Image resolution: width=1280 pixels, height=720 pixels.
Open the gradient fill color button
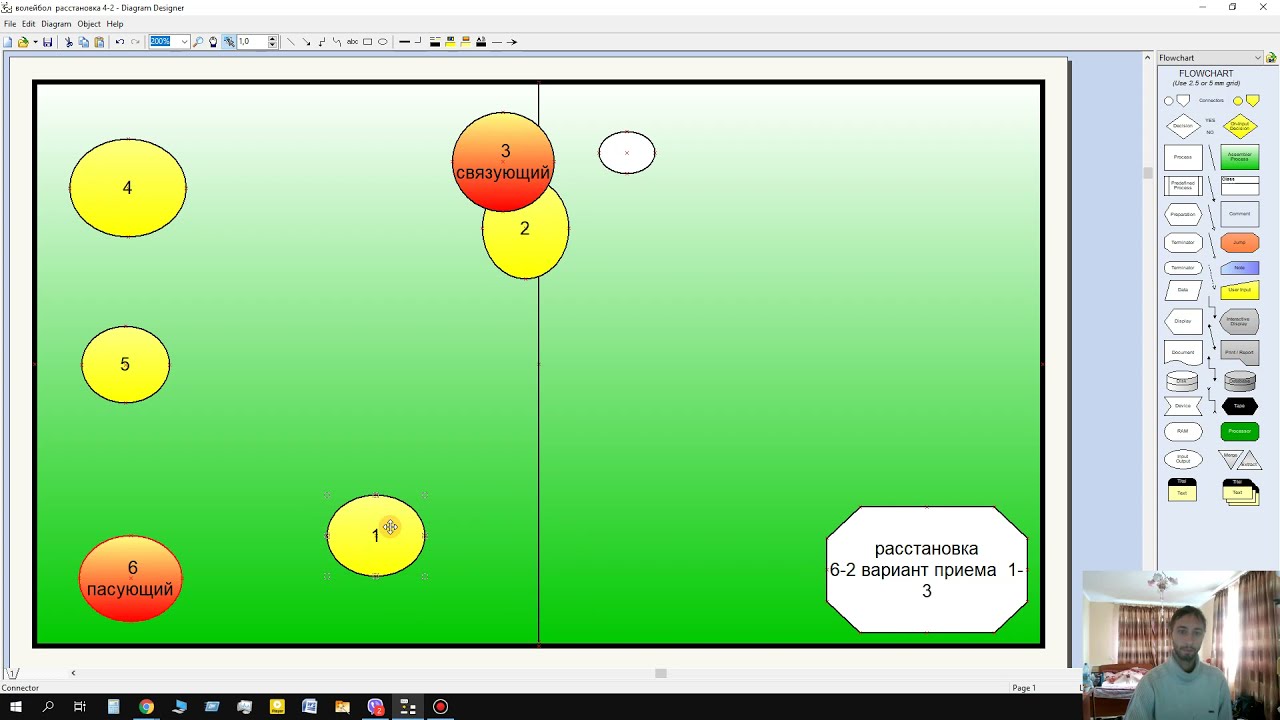(x=465, y=42)
